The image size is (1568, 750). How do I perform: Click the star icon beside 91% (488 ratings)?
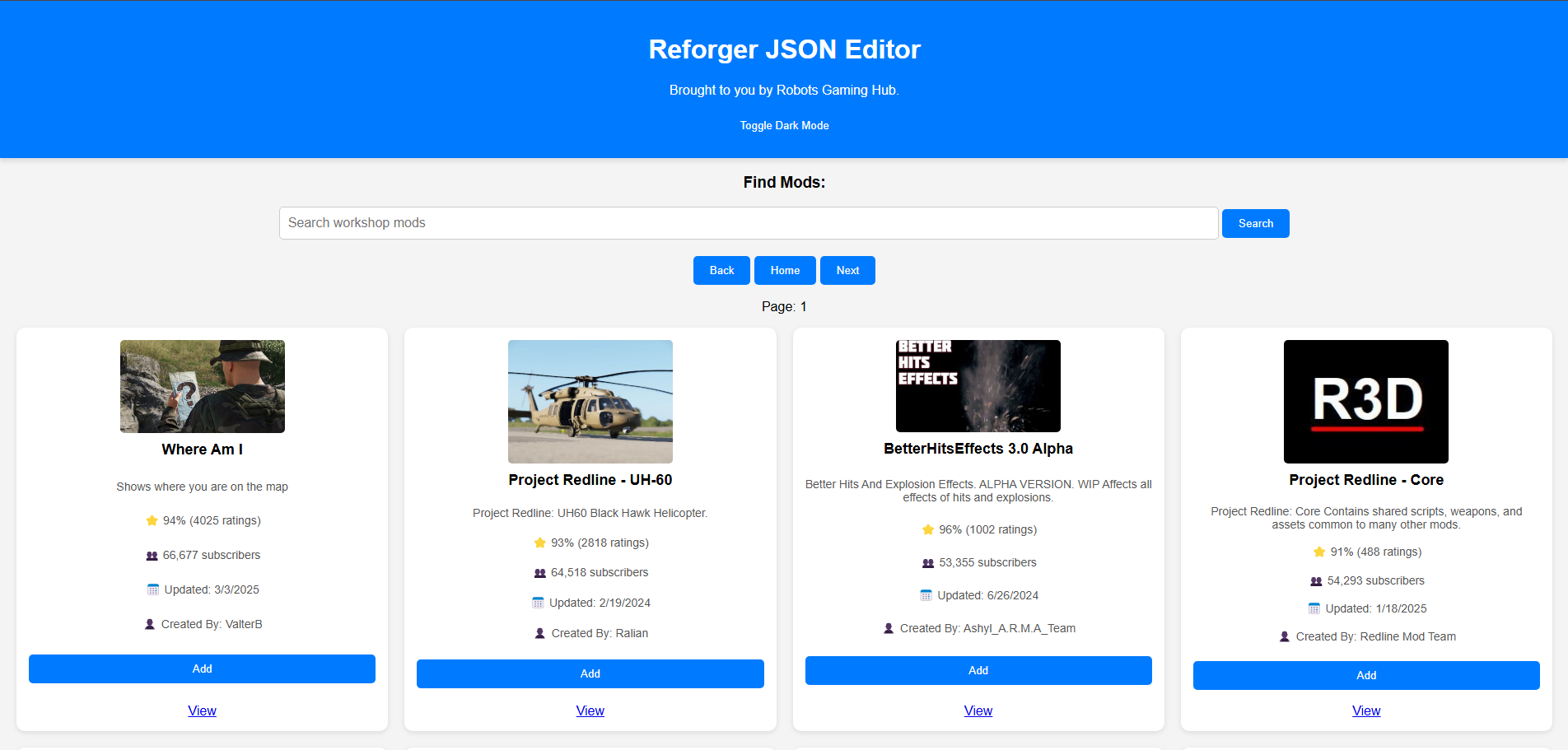coord(1319,552)
